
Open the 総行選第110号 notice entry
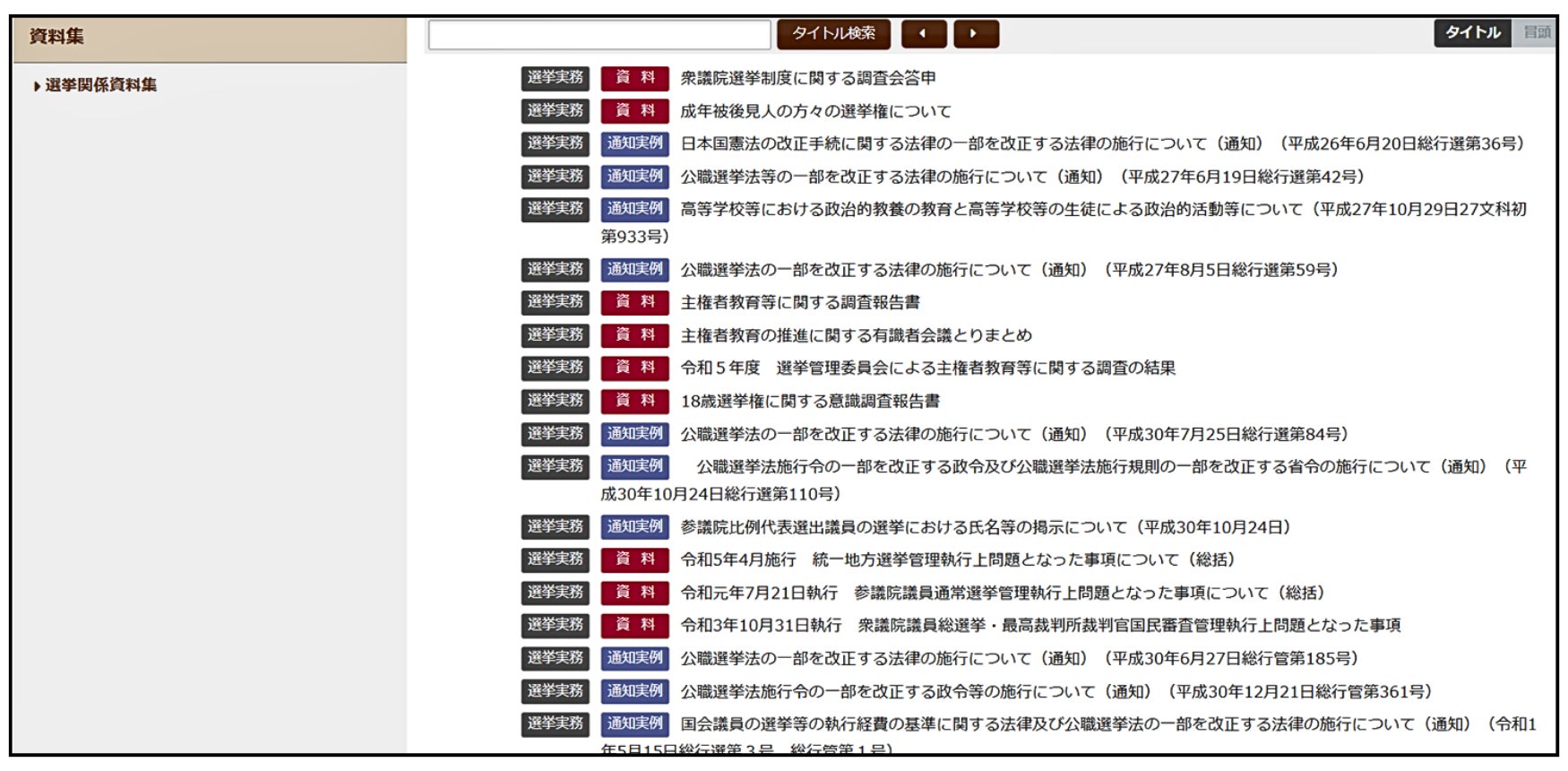click(1064, 481)
